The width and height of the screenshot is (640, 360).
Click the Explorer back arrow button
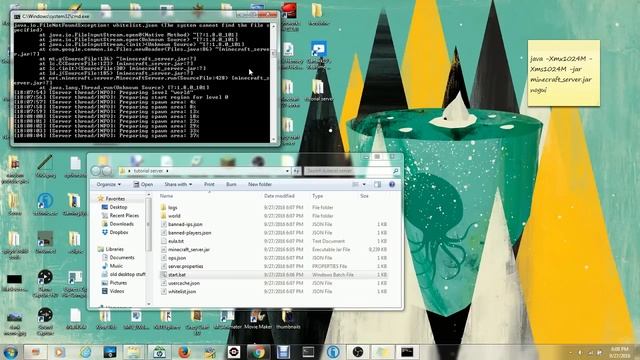[x=96, y=171]
